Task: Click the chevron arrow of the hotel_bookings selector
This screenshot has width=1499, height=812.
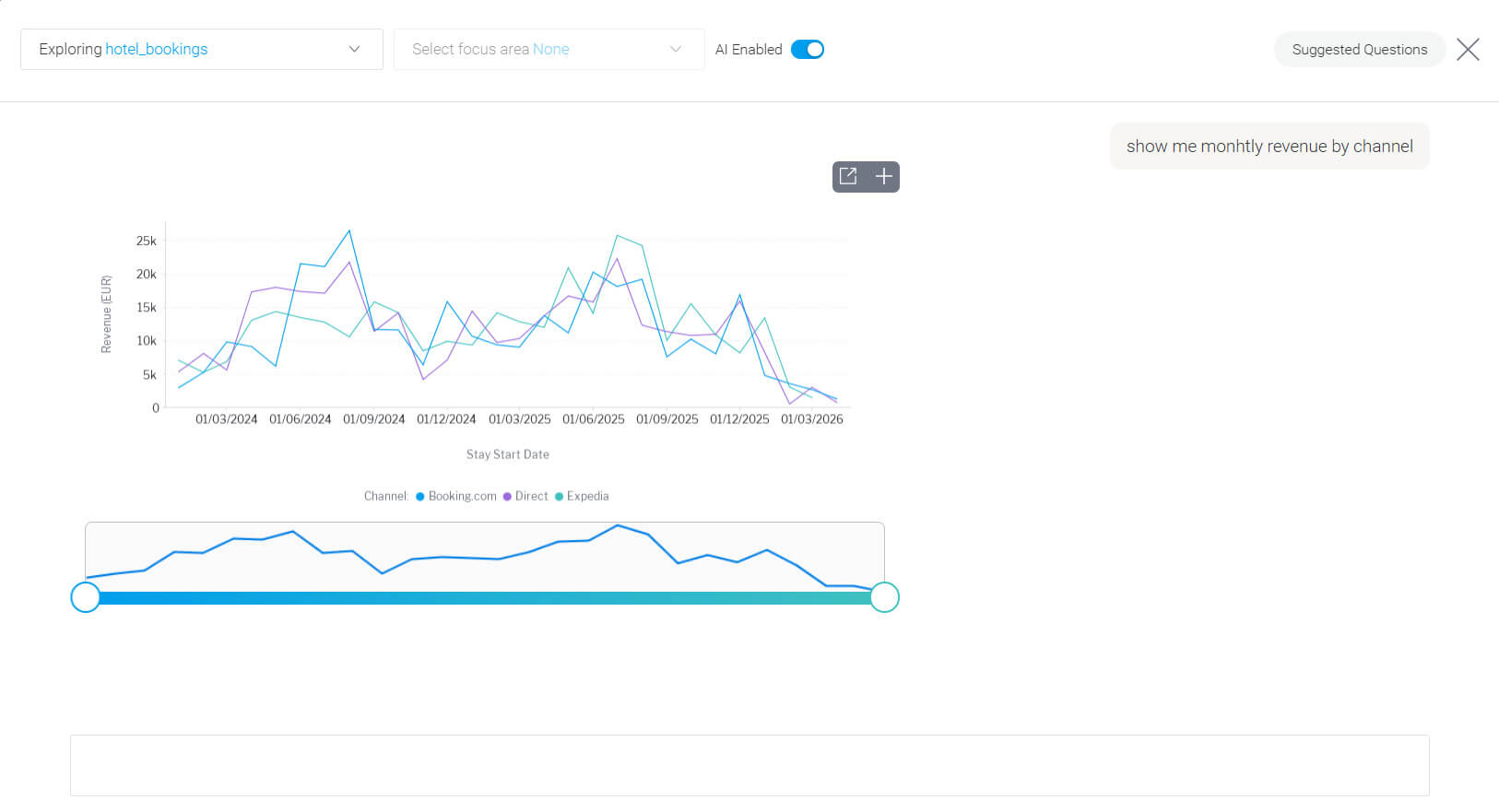Action: click(x=354, y=49)
